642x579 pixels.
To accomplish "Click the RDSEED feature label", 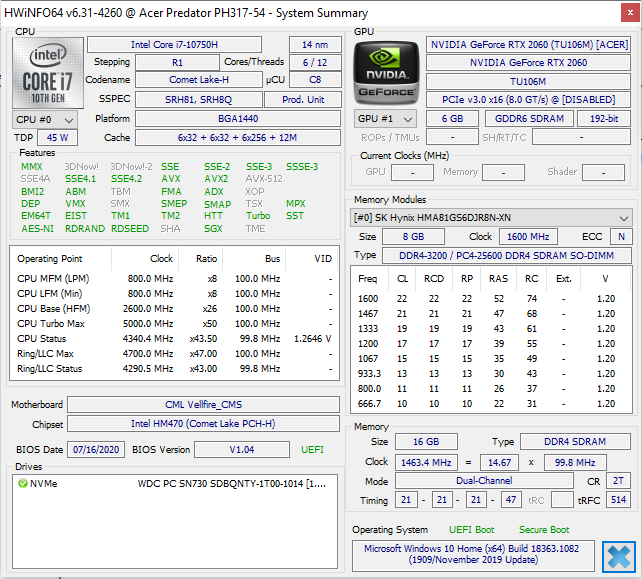I will pyautogui.click(x=130, y=228).
